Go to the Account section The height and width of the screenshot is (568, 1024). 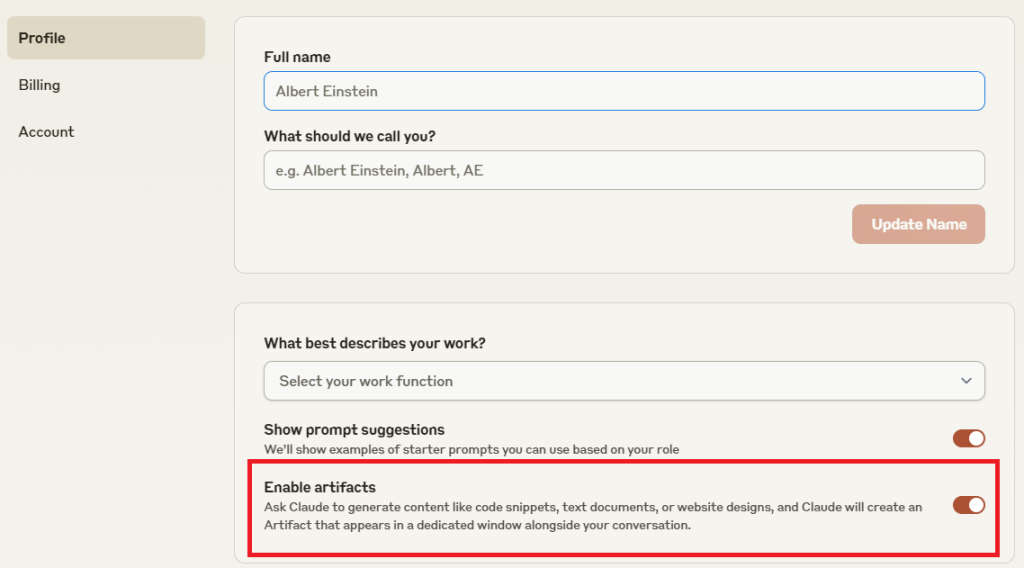[x=46, y=132]
